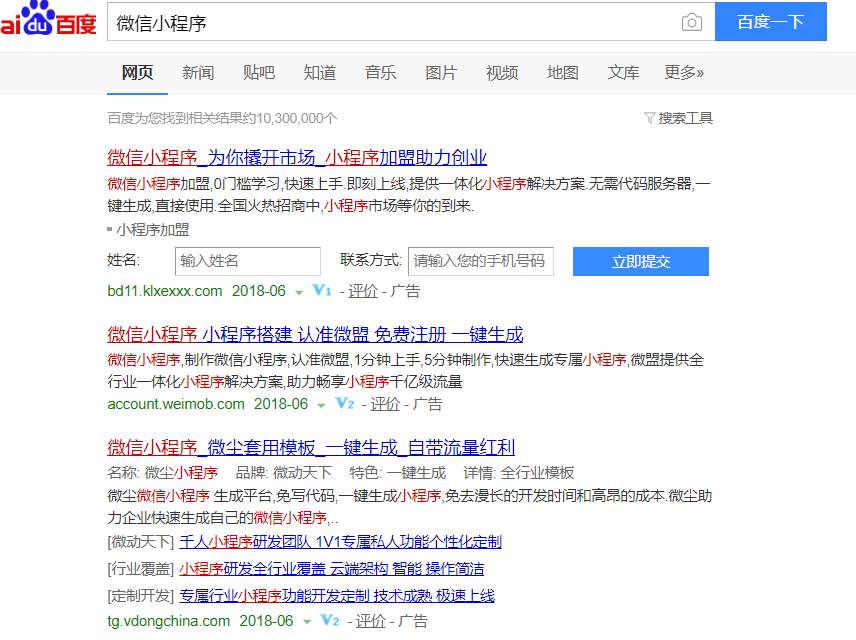Click the V2 badge for account.weimob.com

(344, 404)
